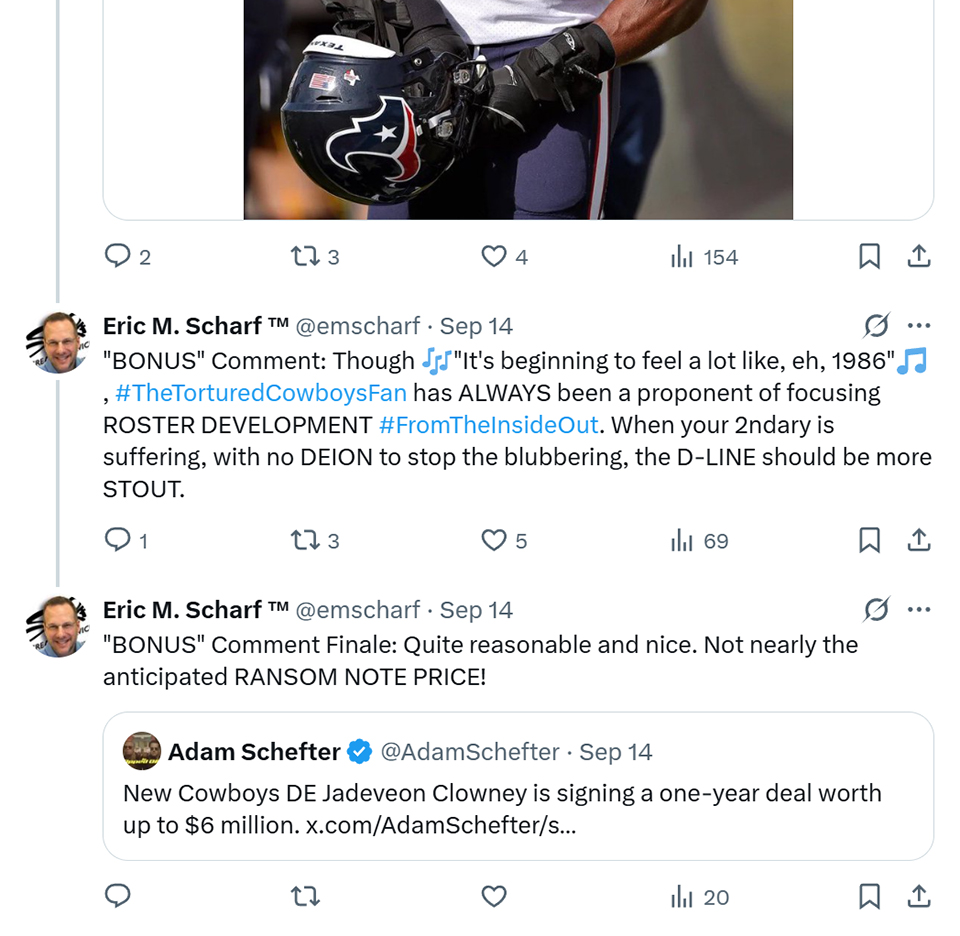Click the #TheTorturedCowboysFan hashtag

pos(261,393)
